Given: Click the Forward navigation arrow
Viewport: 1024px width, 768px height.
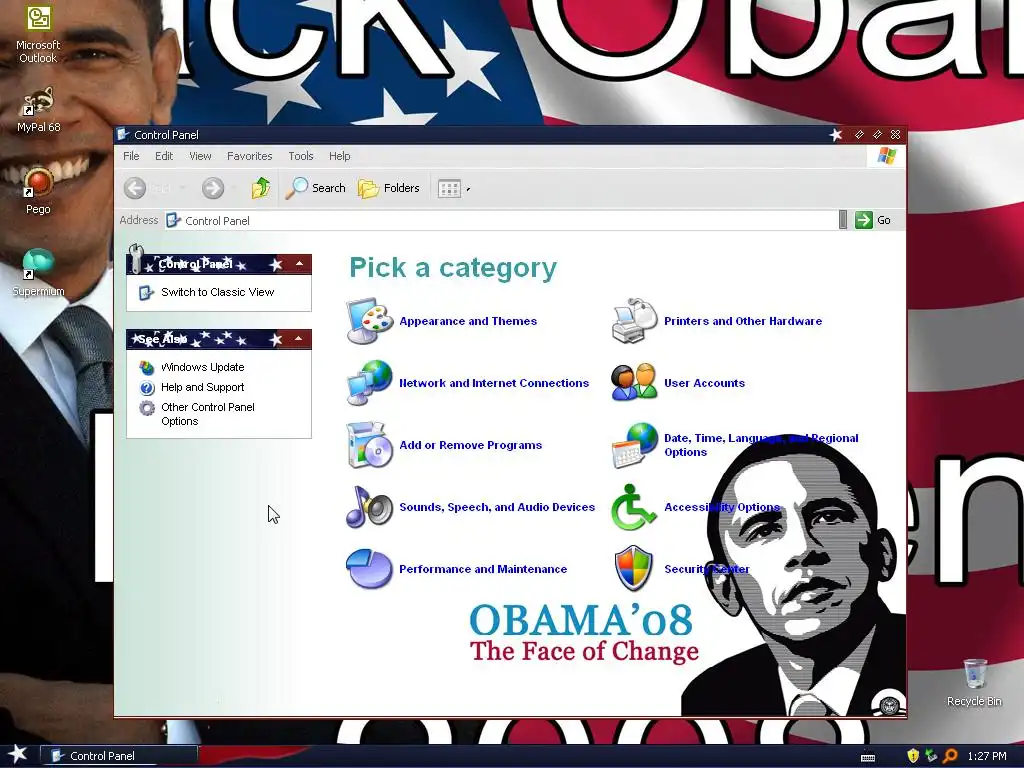Looking at the screenshot, I should tap(212, 188).
